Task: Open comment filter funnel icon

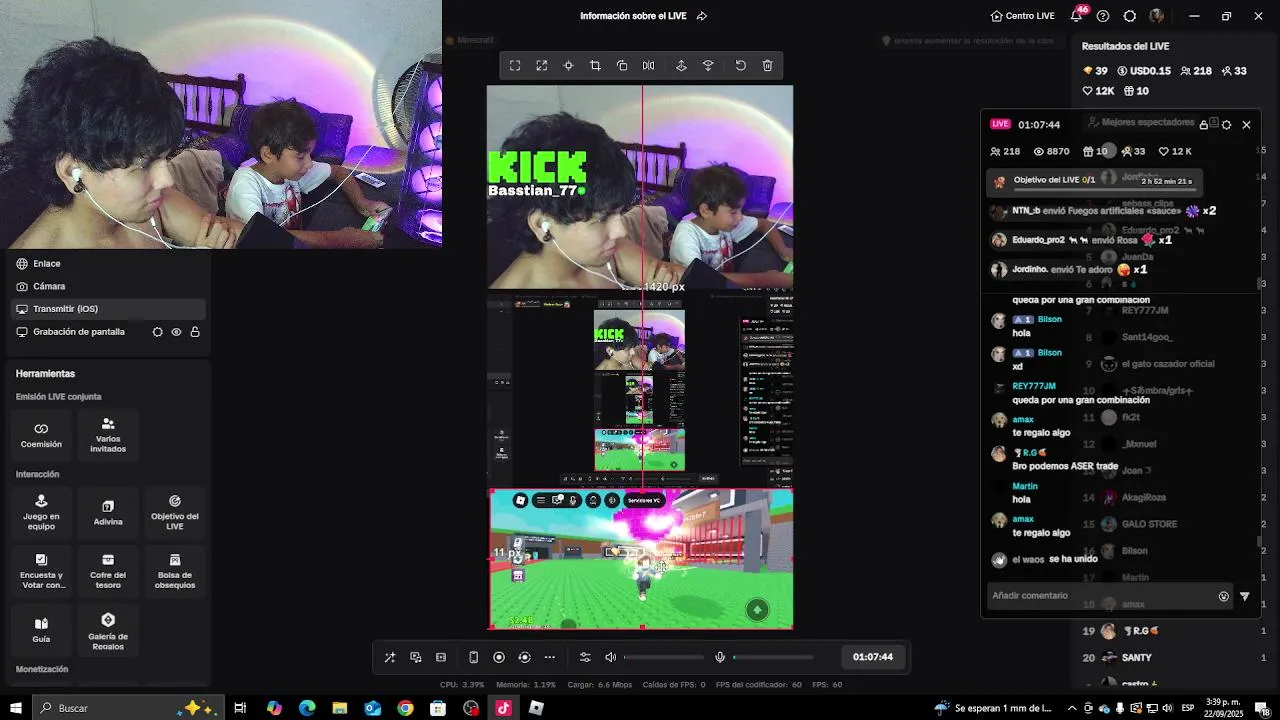Action: pyautogui.click(x=1245, y=596)
